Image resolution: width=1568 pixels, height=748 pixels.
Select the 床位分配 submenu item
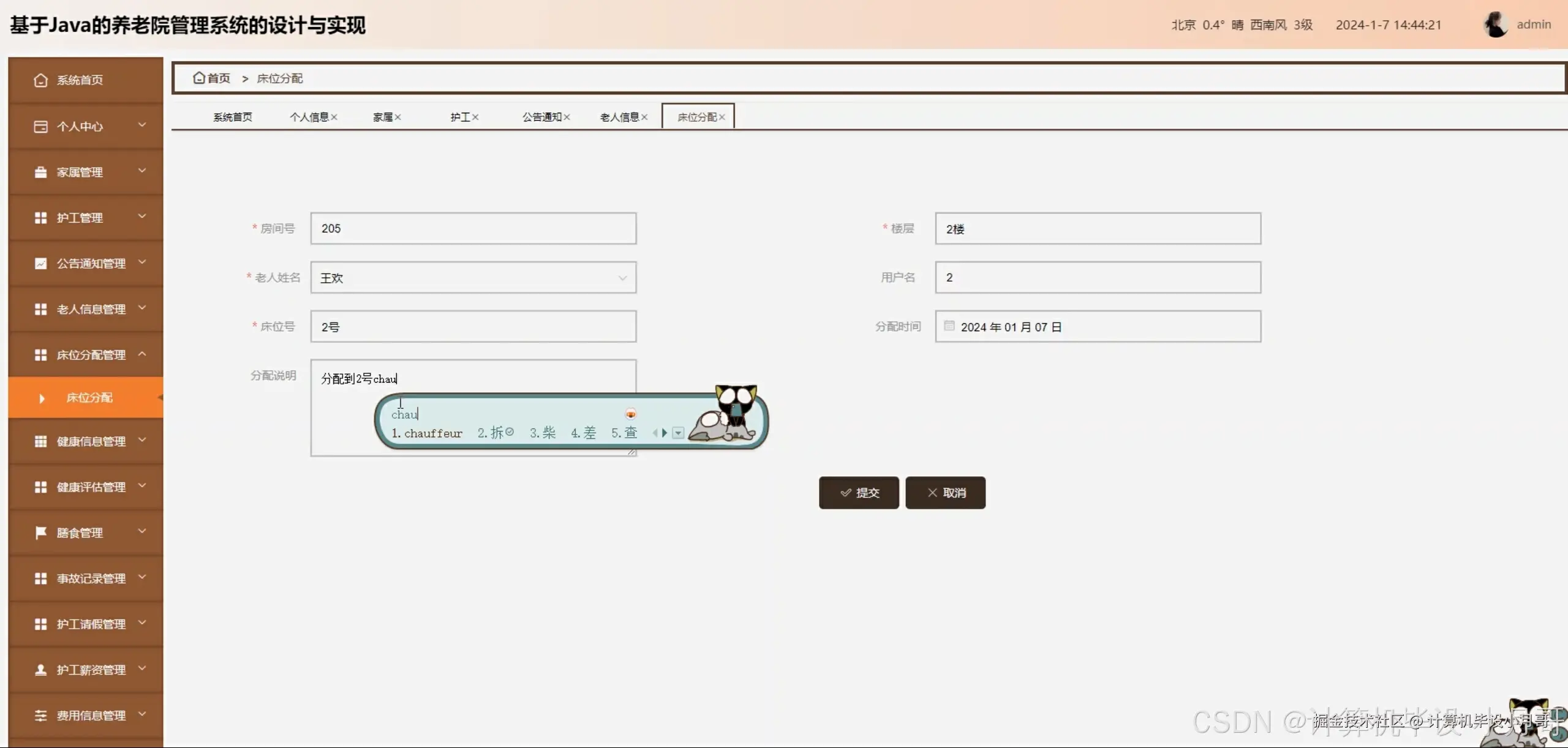pos(89,398)
